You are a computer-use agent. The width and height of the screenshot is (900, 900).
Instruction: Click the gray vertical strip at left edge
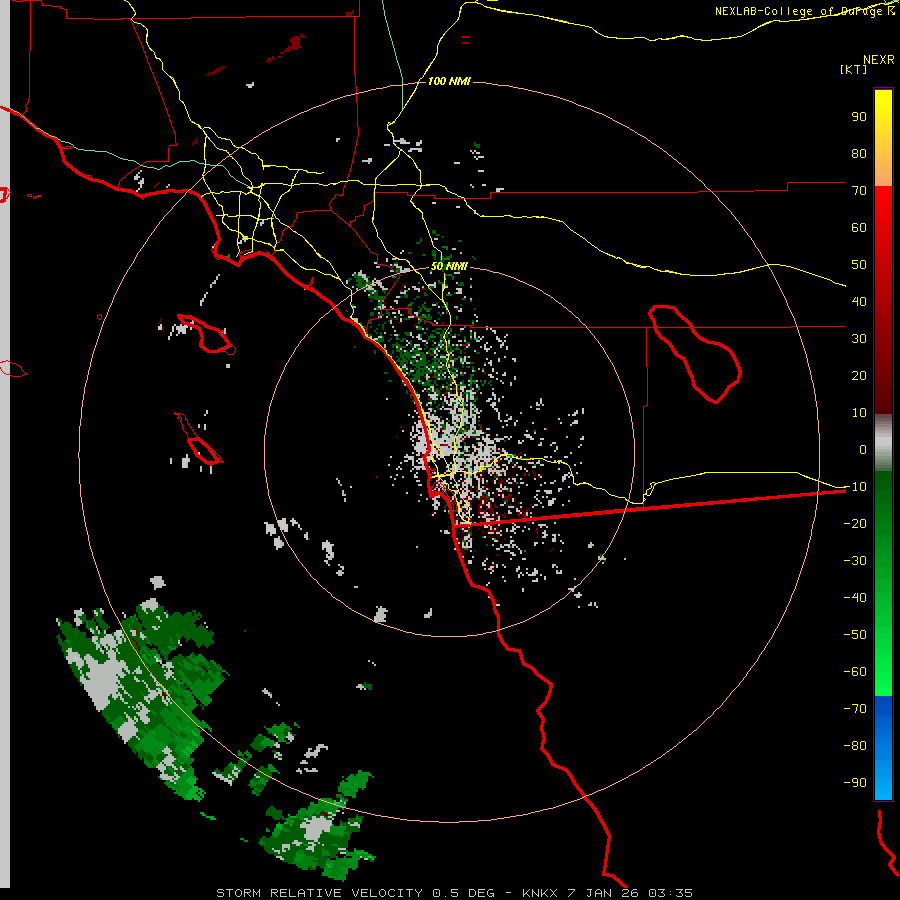click(x=5, y=443)
